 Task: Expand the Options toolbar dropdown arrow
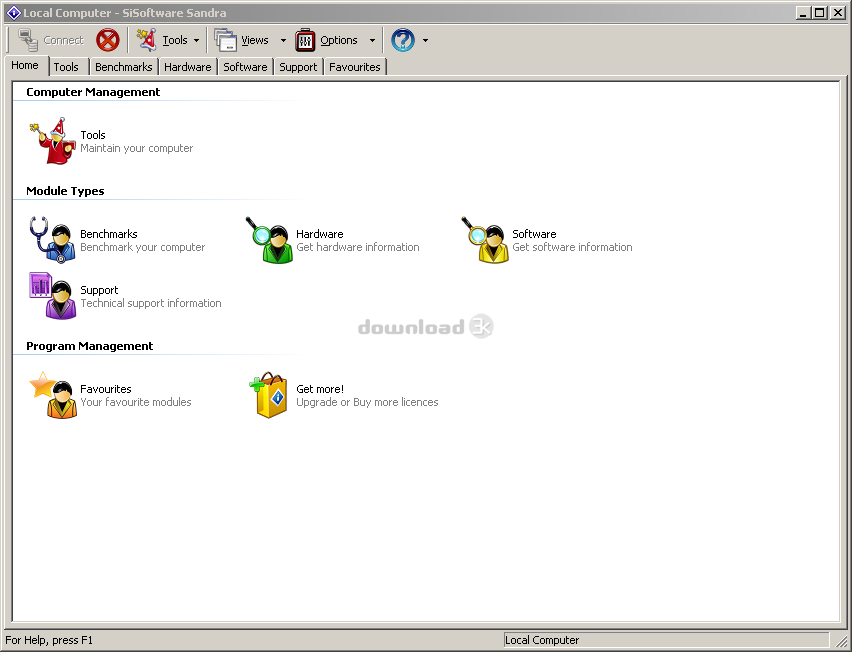[372, 41]
